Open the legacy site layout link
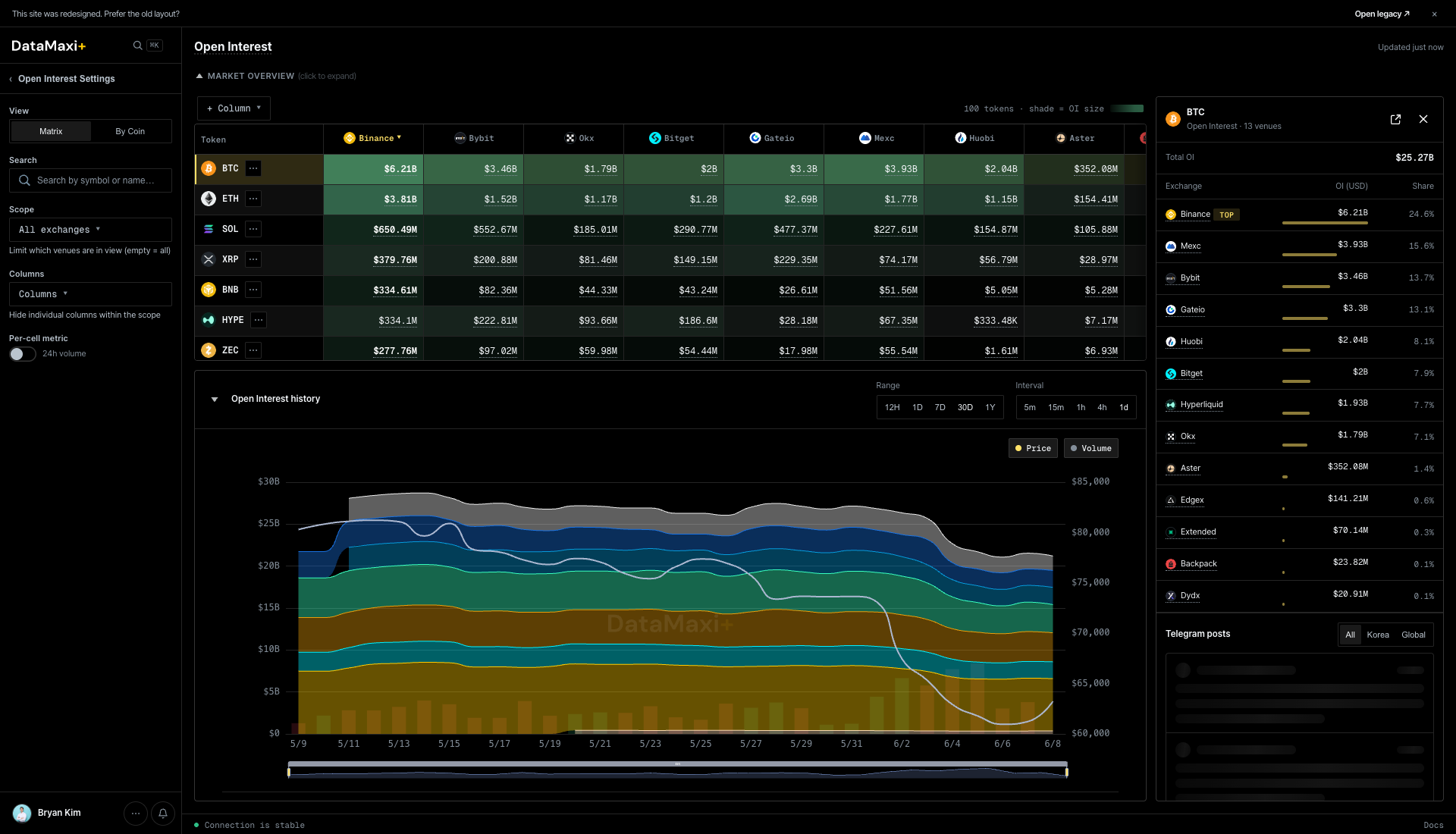1456x834 pixels. point(1382,14)
